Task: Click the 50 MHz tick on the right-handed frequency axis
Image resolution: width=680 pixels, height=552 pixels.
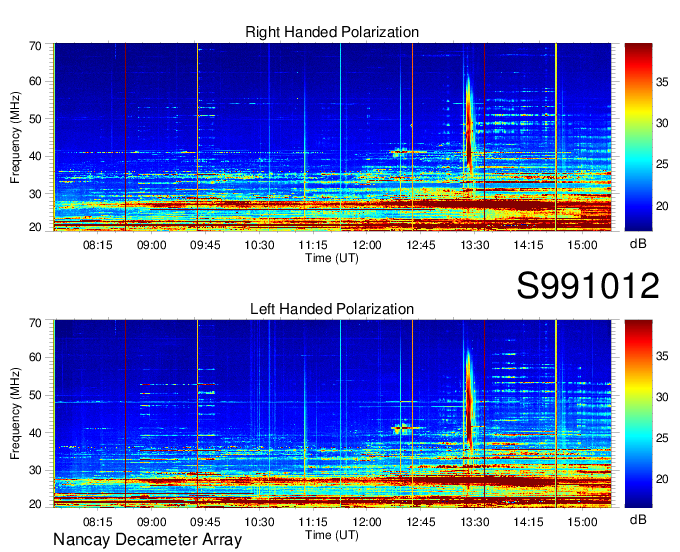Action: [36, 119]
